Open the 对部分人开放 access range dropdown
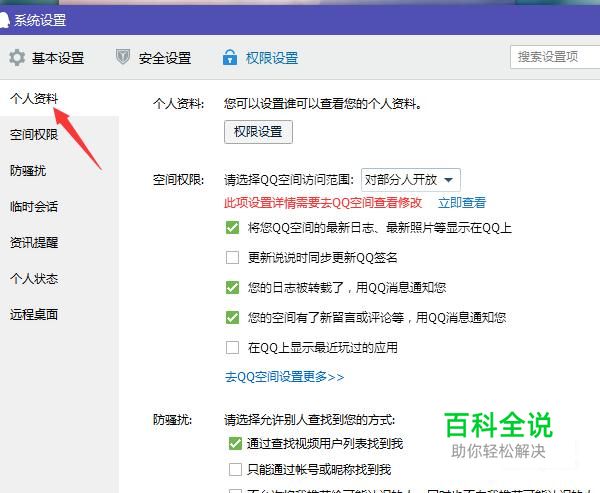Screen dimensions: 600x493 click(411, 180)
